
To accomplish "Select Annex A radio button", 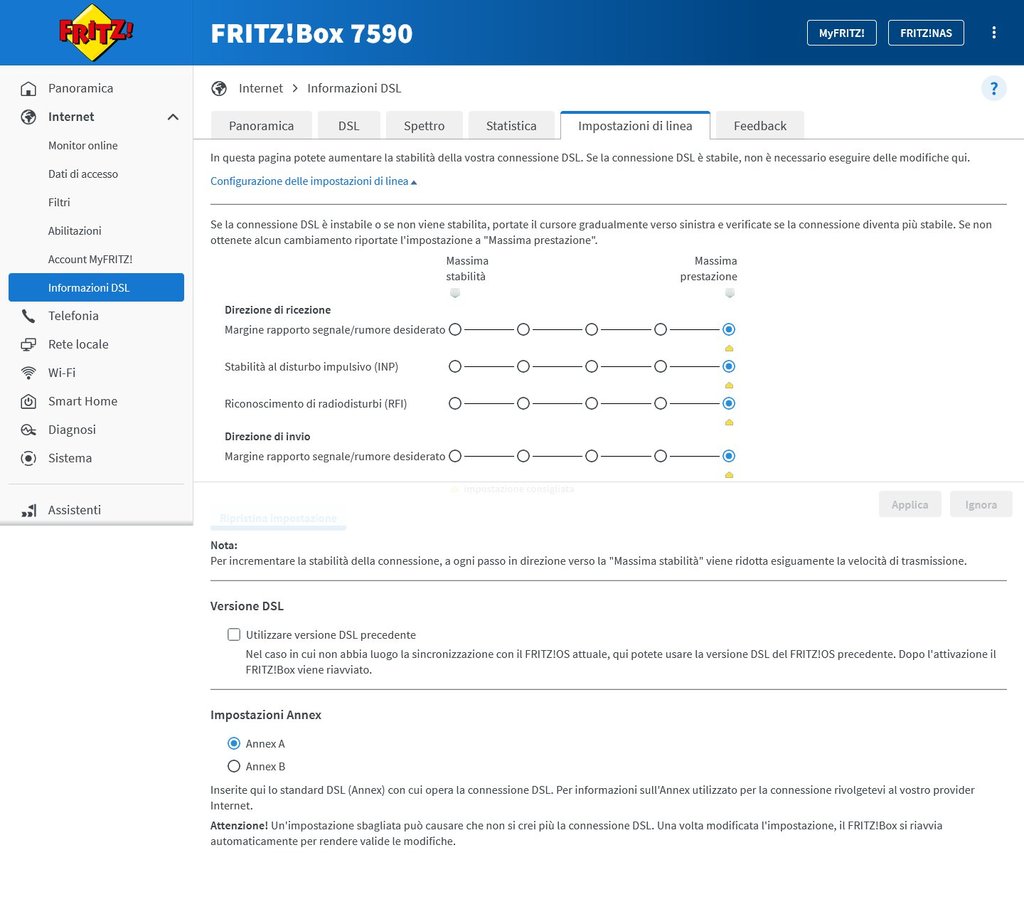I will pyautogui.click(x=234, y=744).
